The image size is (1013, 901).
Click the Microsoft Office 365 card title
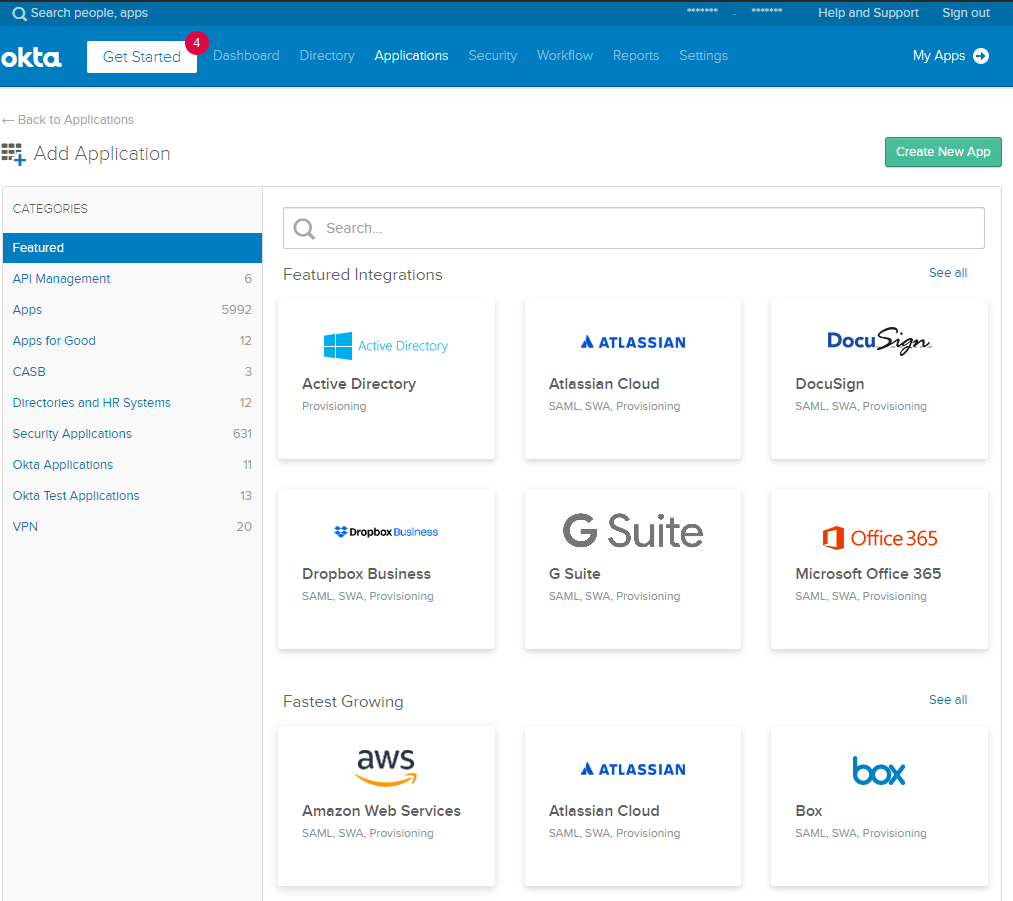pyautogui.click(x=868, y=574)
